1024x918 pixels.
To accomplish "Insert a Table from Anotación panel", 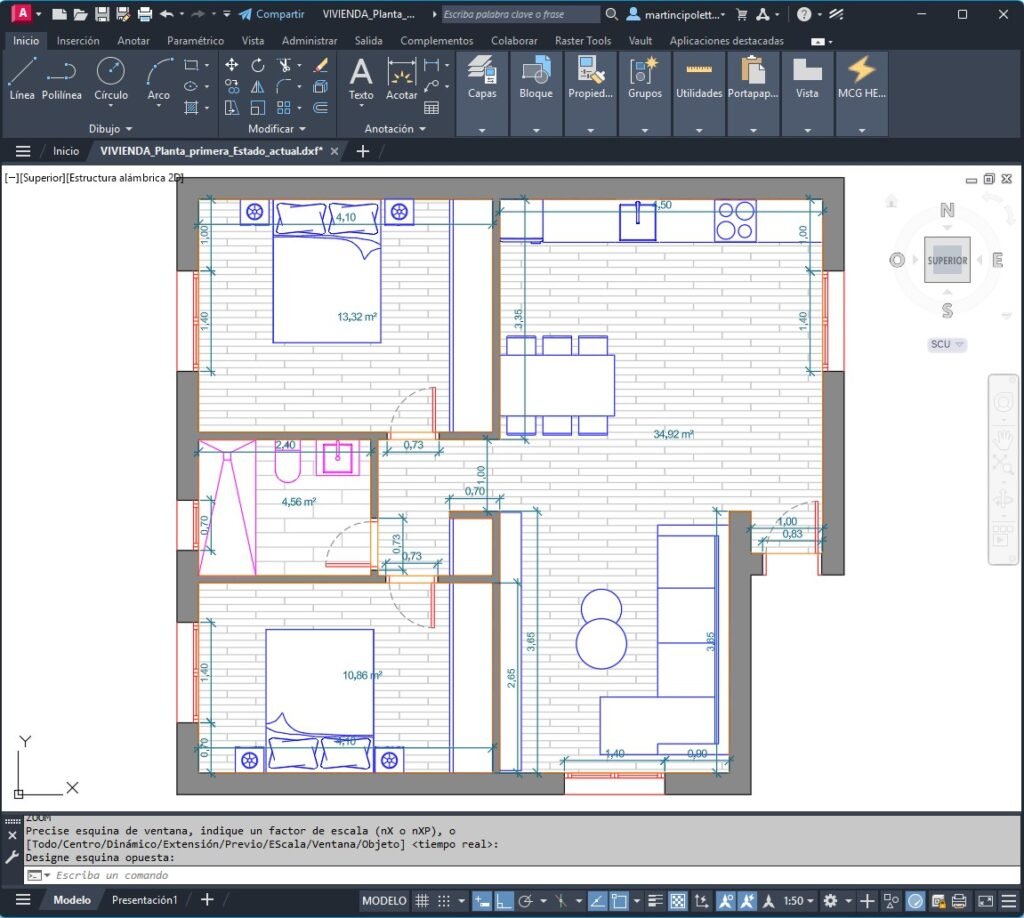I will pyautogui.click(x=431, y=108).
